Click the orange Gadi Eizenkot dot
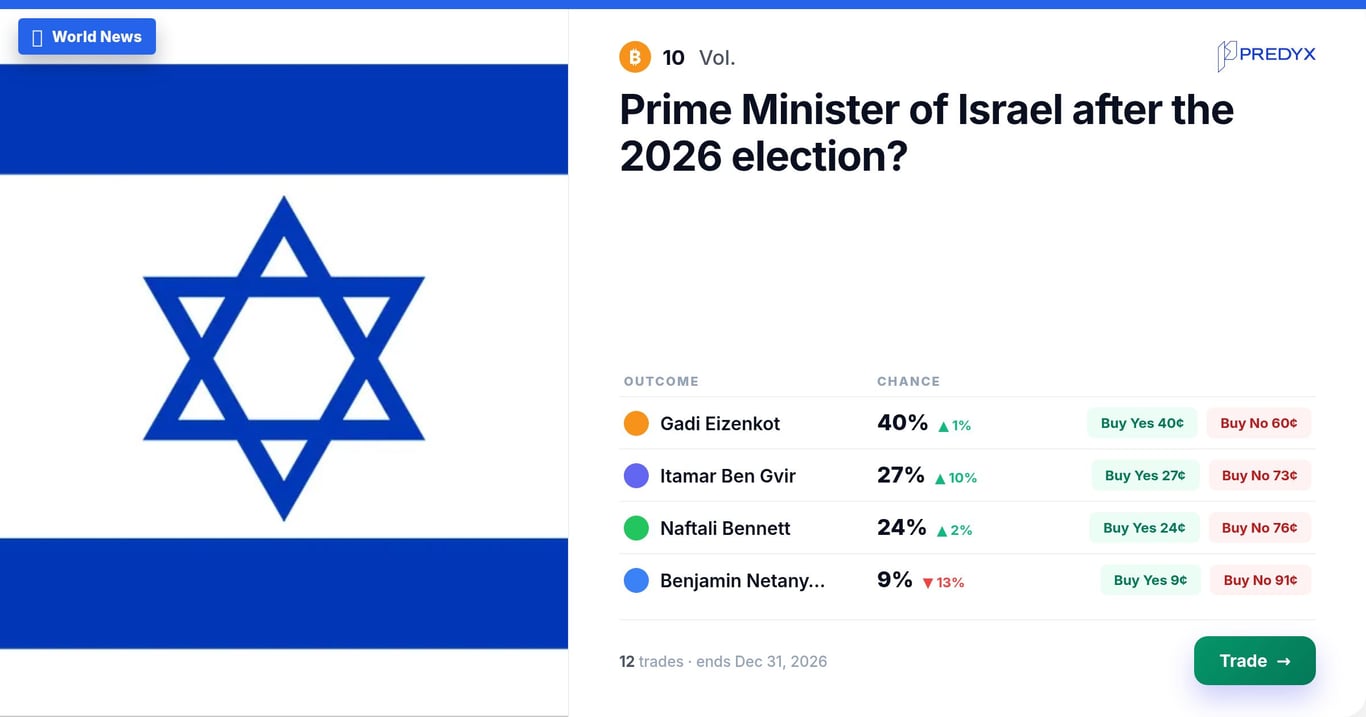This screenshot has height=717, width=1366. coord(636,423)
